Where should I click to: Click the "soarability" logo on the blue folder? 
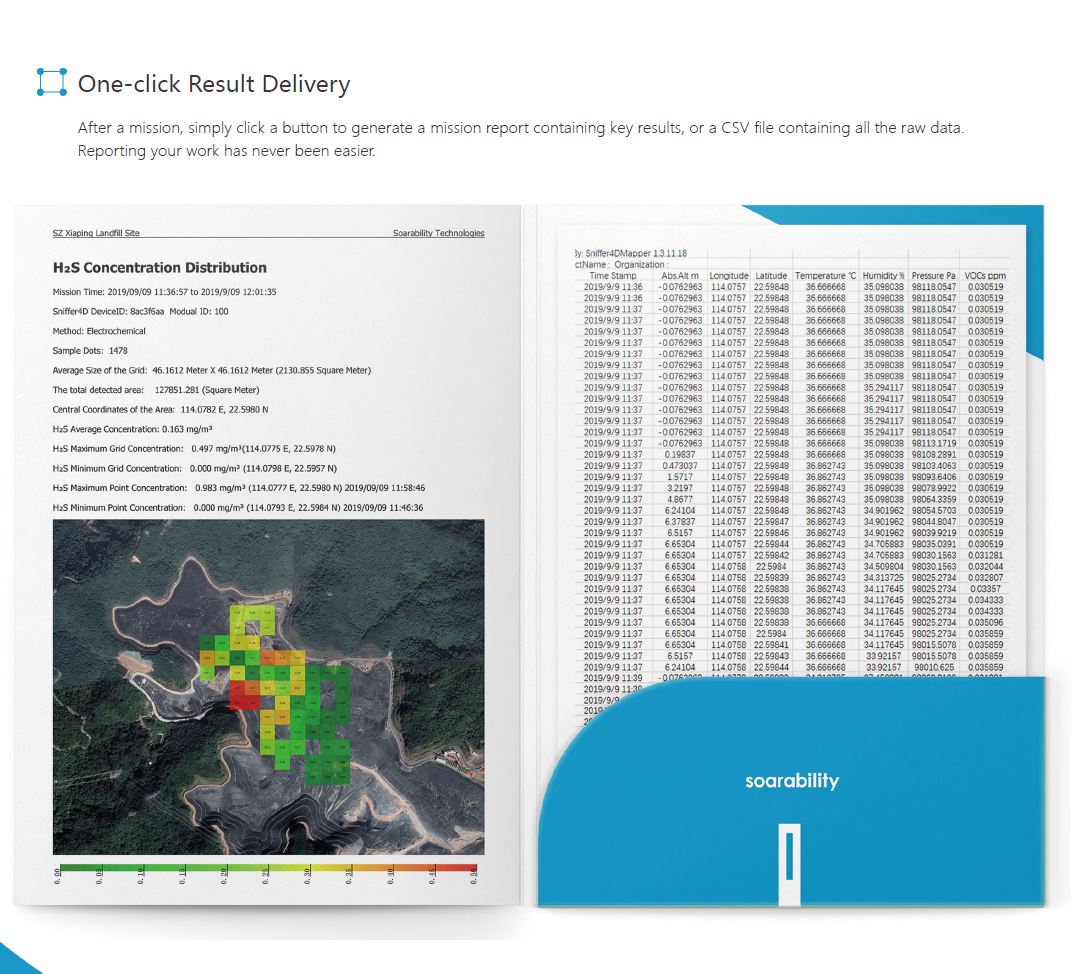pyautogui.click(x=792, y=781)
